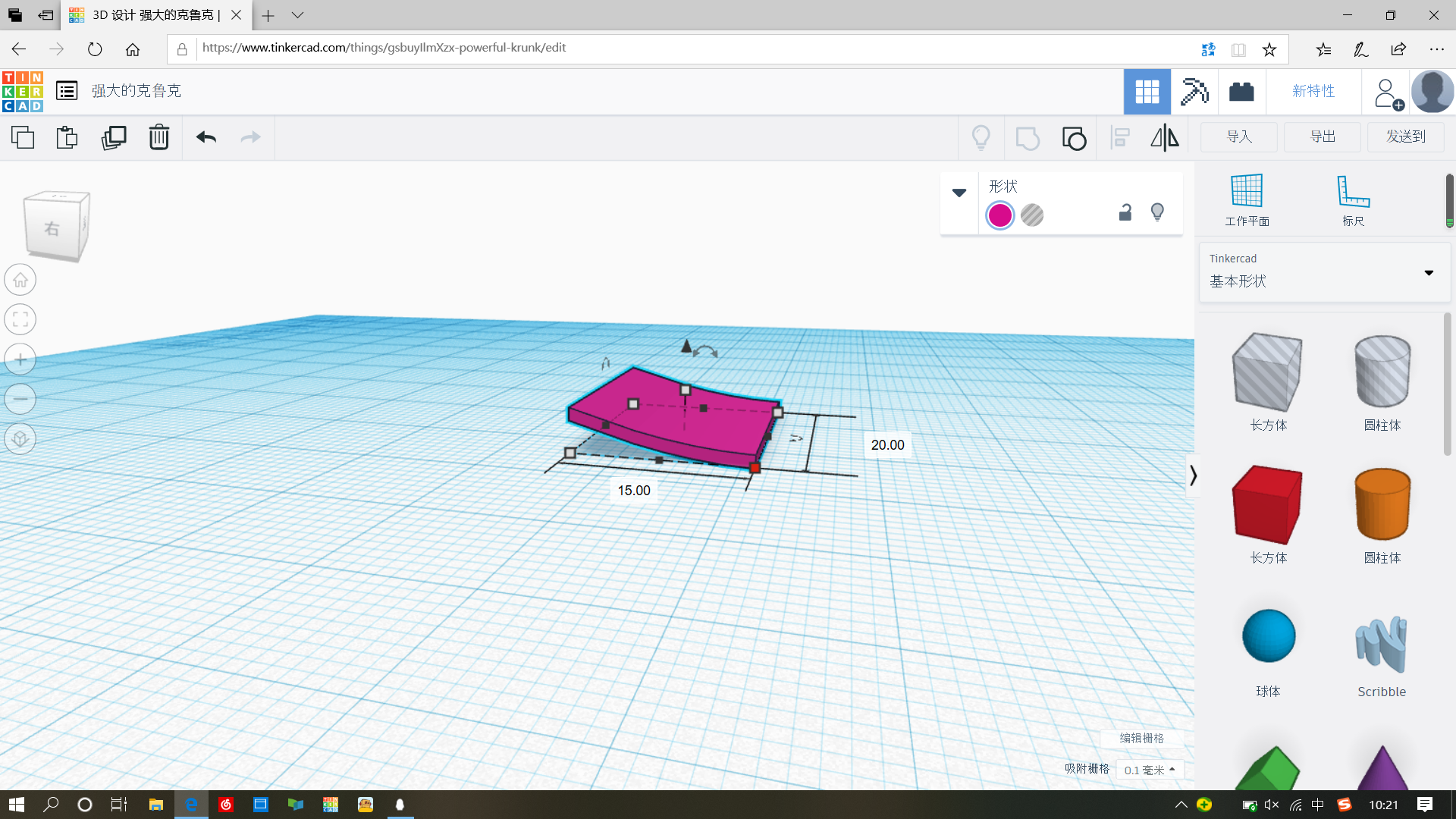
Task: Click the 导出 export button
Action: 1323,137
